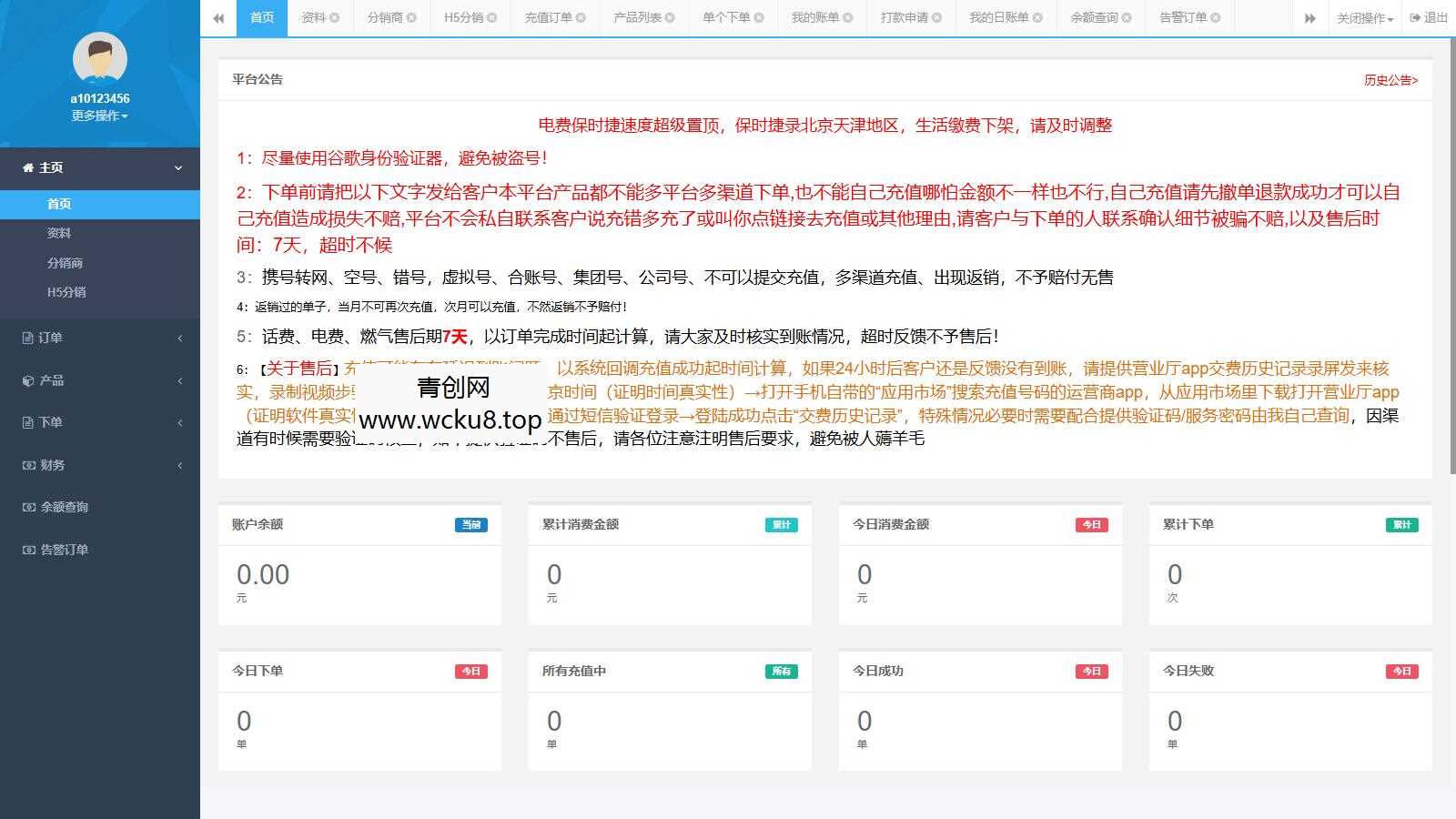Click the user avatar picture
The height and width of the screenshot is (819, 1456).
[x=99, y=56]
